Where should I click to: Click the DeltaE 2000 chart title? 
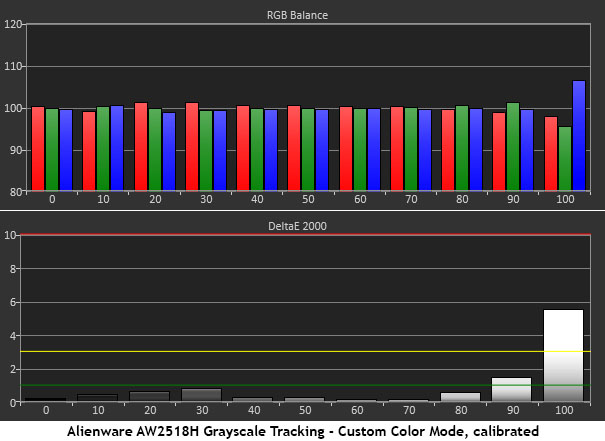tap(297, 226)
